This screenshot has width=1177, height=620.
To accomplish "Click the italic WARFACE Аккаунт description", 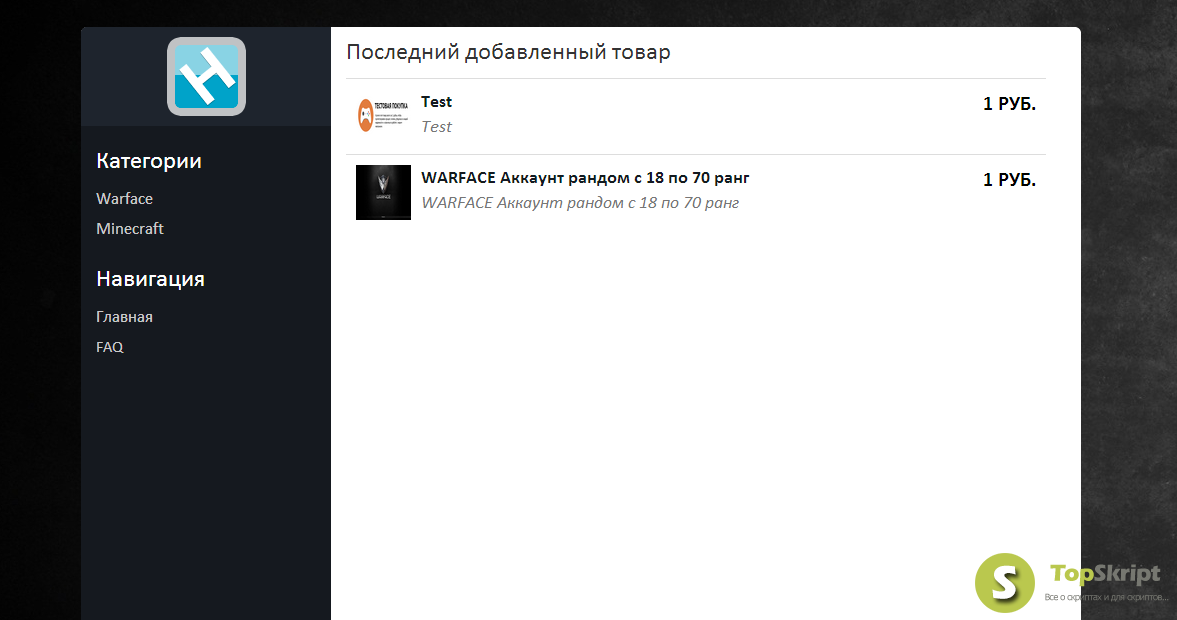I will click(580, 203).
